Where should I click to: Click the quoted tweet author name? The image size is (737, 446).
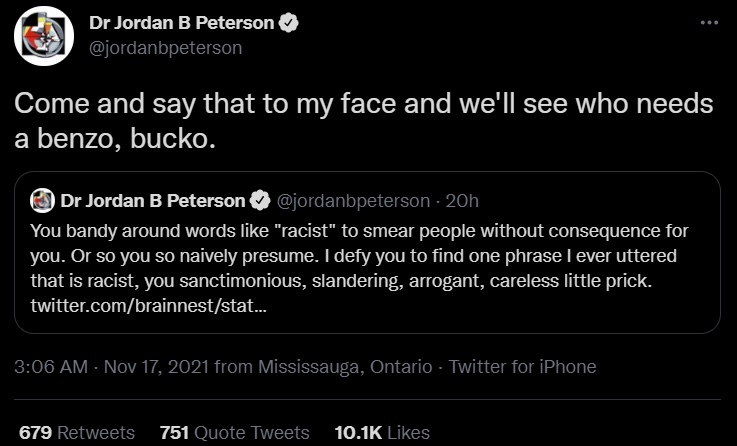153,201
